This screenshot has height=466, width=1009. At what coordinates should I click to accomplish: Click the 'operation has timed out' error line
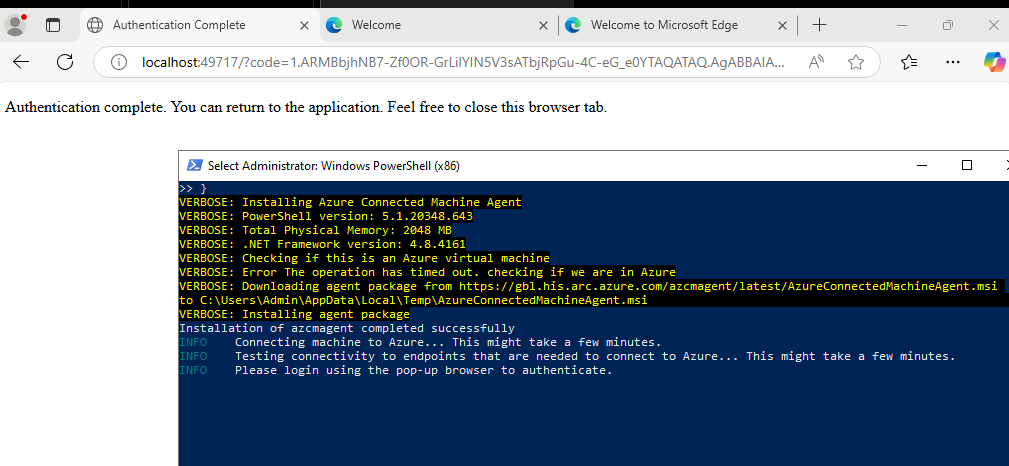pyautogui.click(x=427, y=272)
